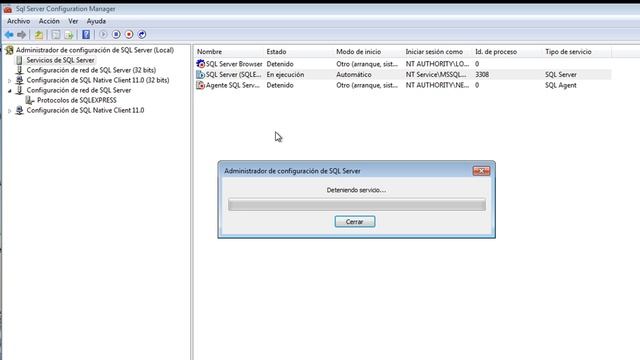Select Configuración de red de SQL Server (32 bits)
640x360 pixels.
(91, 70)
